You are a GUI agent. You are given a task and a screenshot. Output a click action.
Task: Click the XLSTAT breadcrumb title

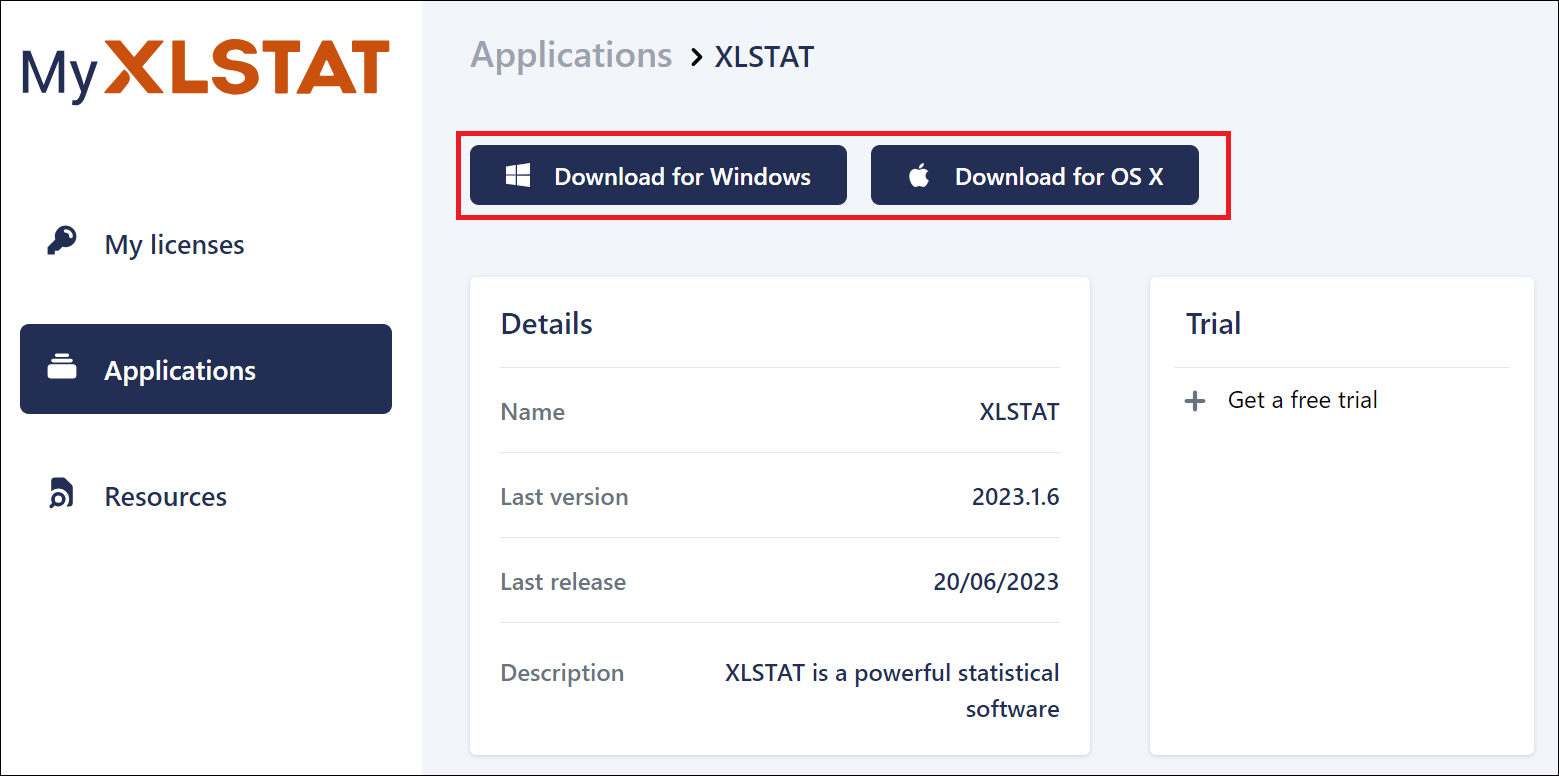(x=764, y=57)
